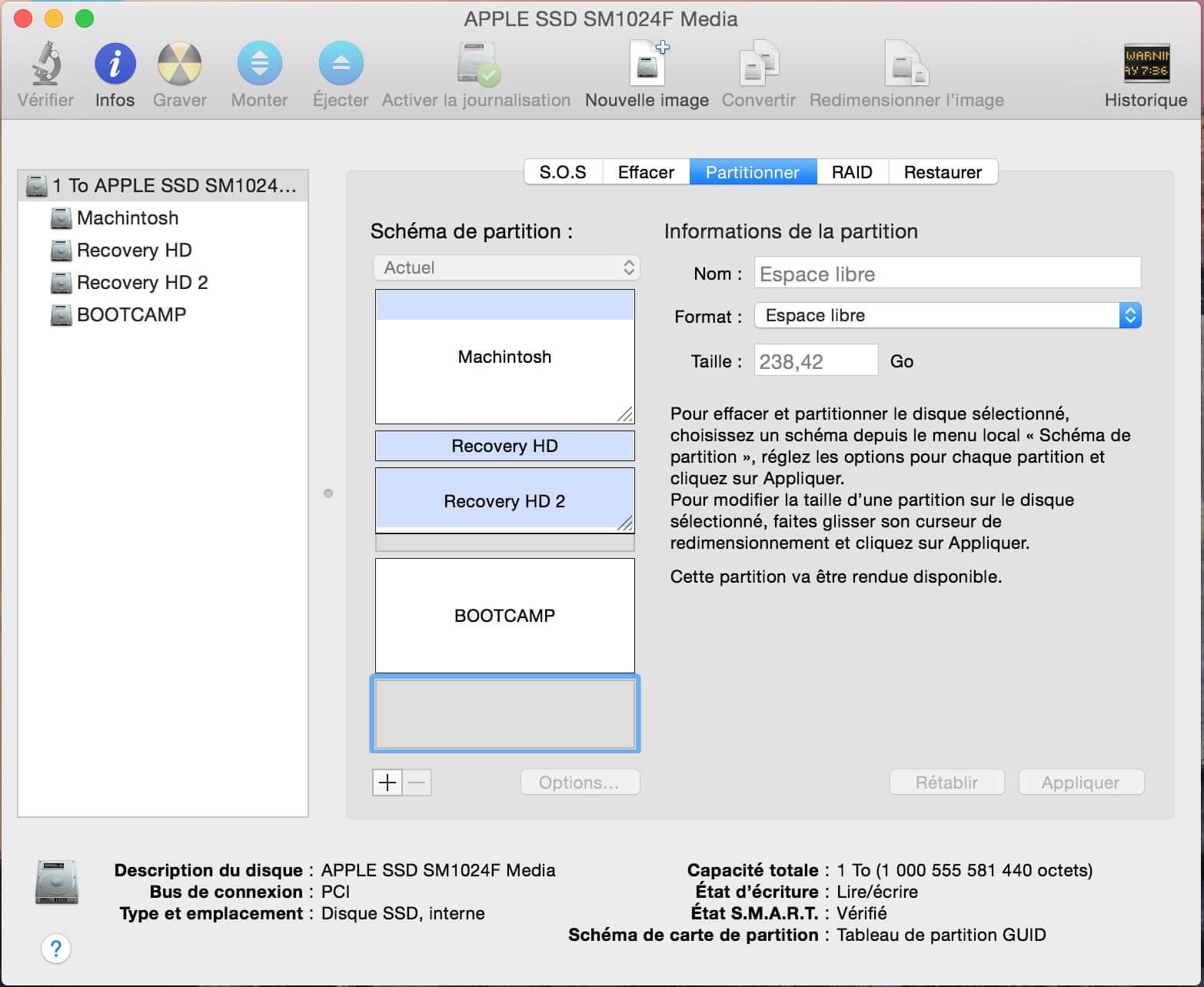Click the Rétablir button

946,783
